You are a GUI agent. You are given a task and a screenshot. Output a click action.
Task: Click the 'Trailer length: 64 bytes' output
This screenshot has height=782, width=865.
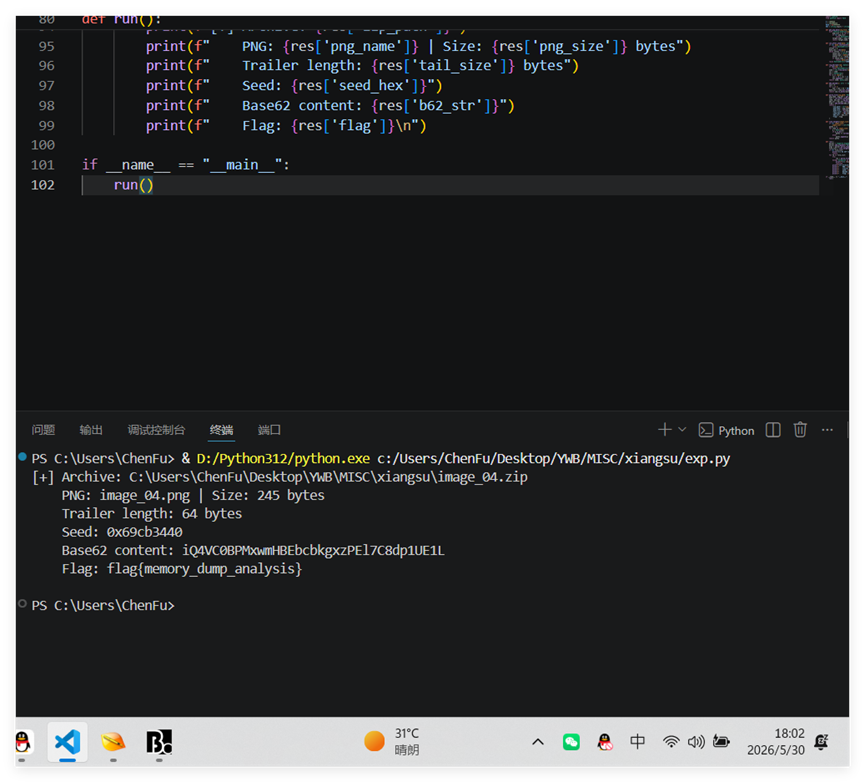tap(152, 514)
